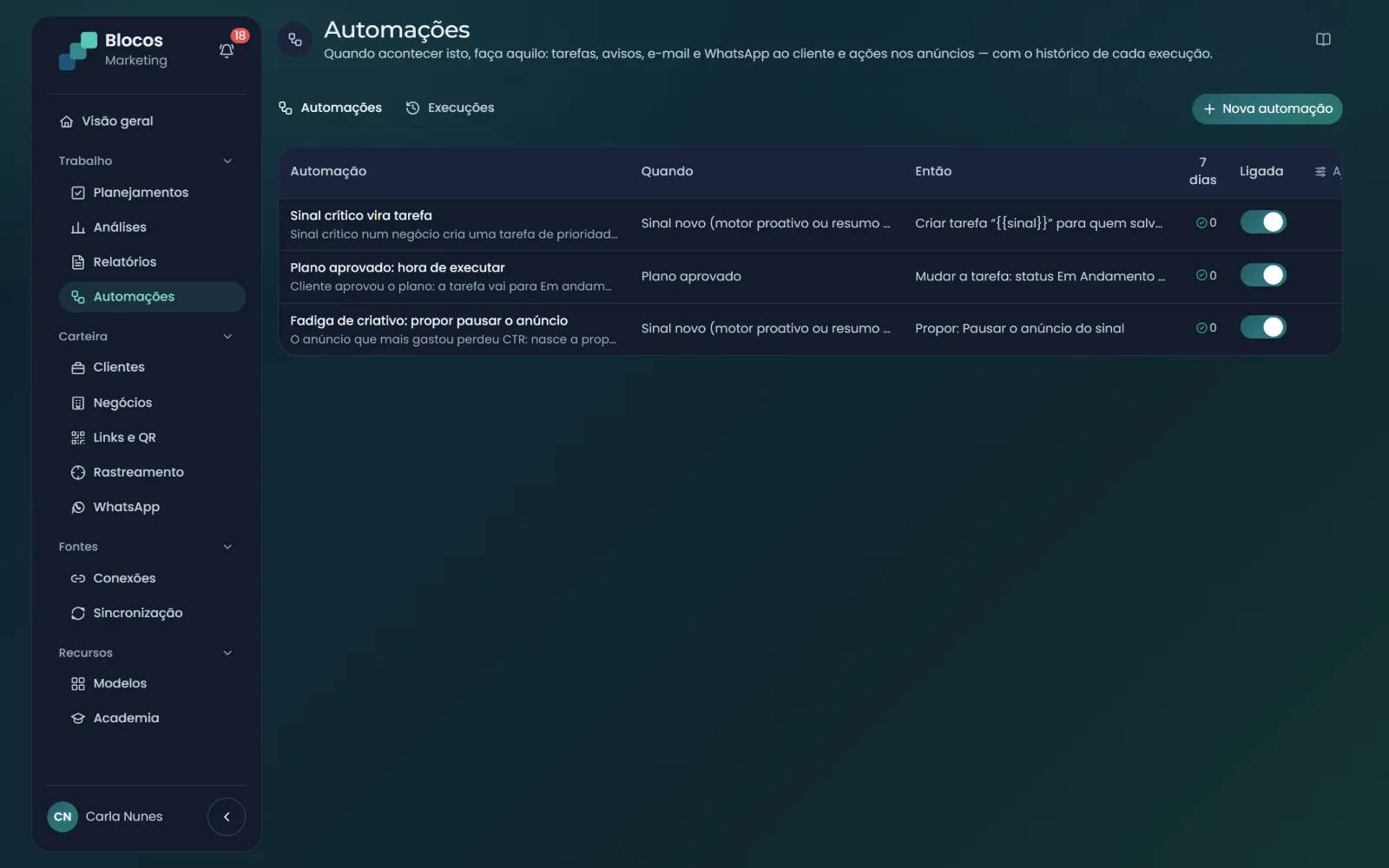This screenshot has height=868, width=1389.
Task: Click the Modelos grid icon
Action: tap(78, 683)
